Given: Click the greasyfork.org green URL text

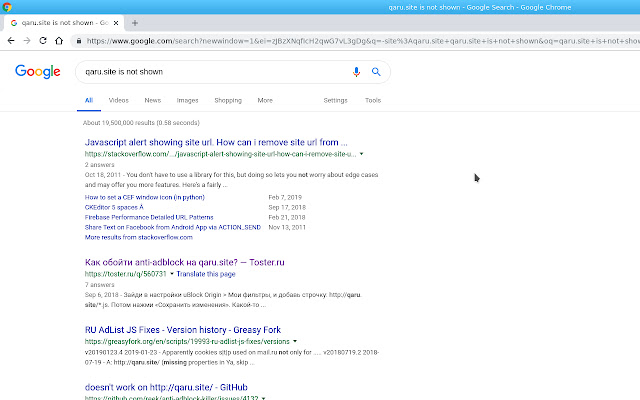Looking at the screenshot, I should tap(187, 341).
